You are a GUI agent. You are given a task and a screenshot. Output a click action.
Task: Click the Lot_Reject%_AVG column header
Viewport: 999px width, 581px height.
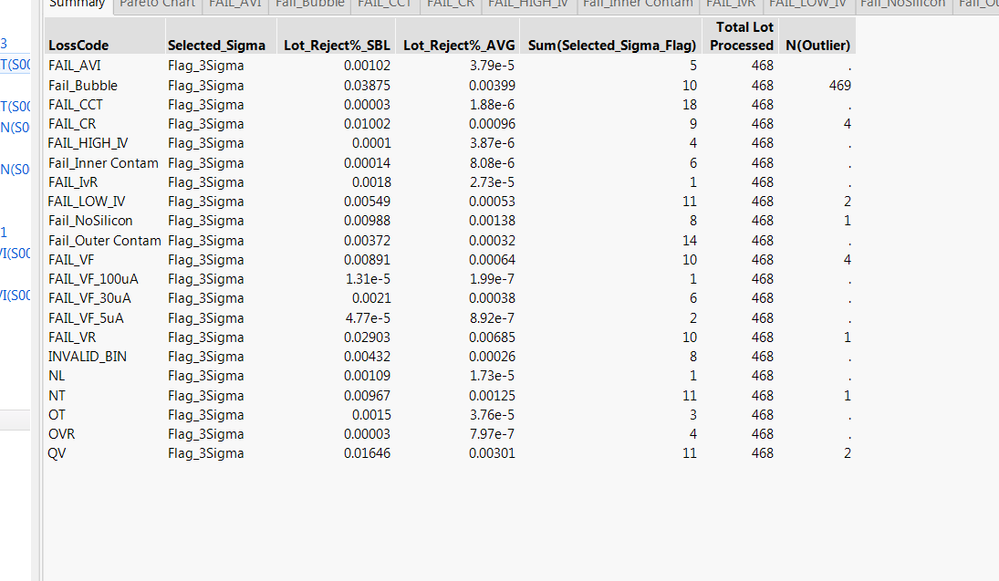pyautogui.click(x=459, y=45)
